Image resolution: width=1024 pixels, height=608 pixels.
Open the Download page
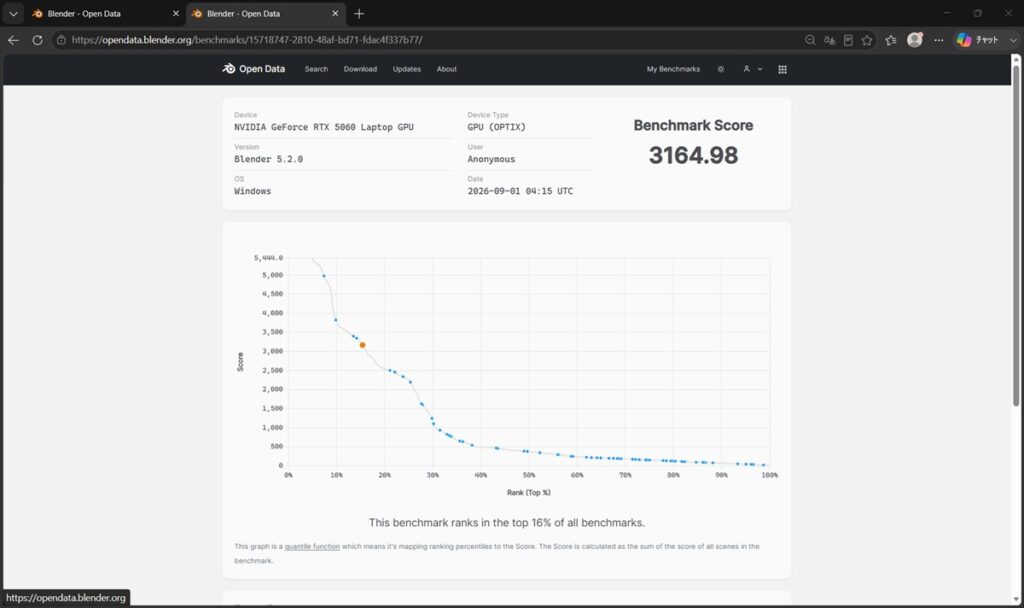360,69
